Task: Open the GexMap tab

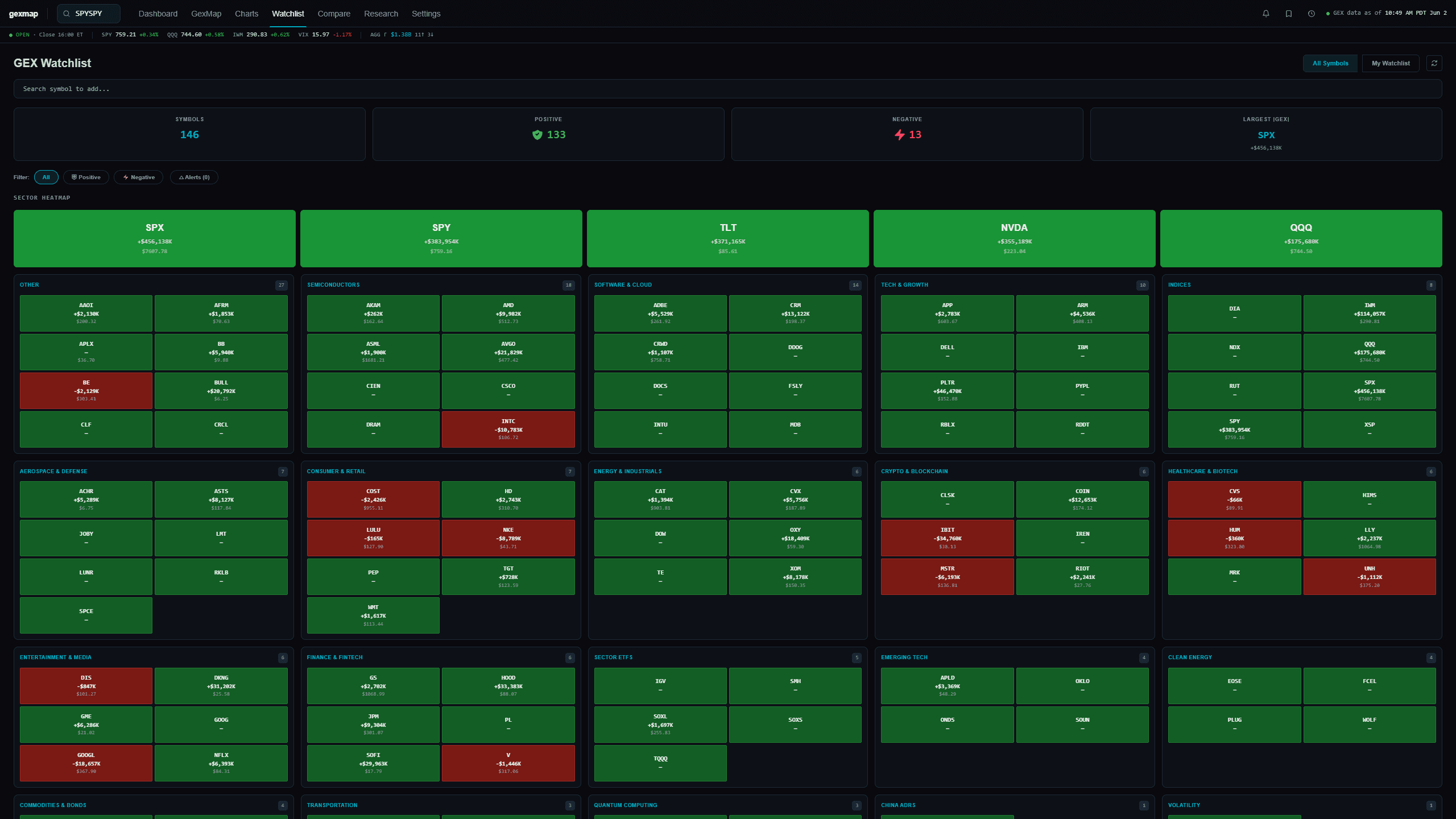Action: 206,14
